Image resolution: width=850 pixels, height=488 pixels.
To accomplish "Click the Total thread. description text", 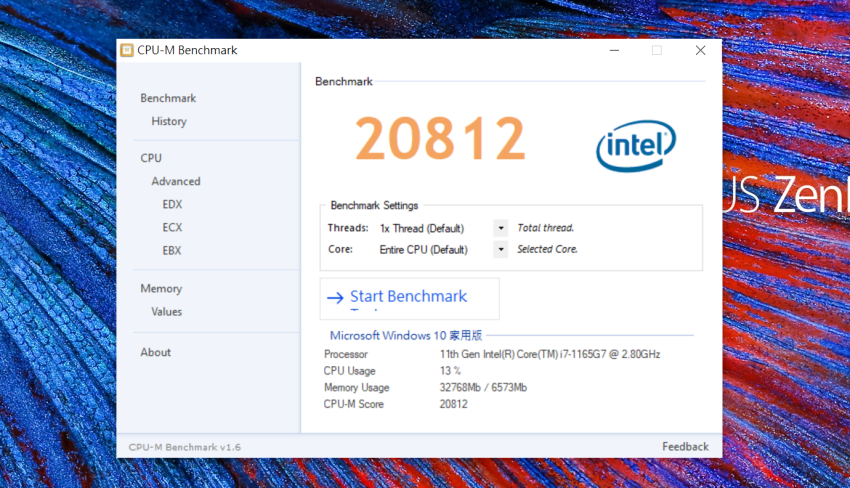I will point(545,228).
